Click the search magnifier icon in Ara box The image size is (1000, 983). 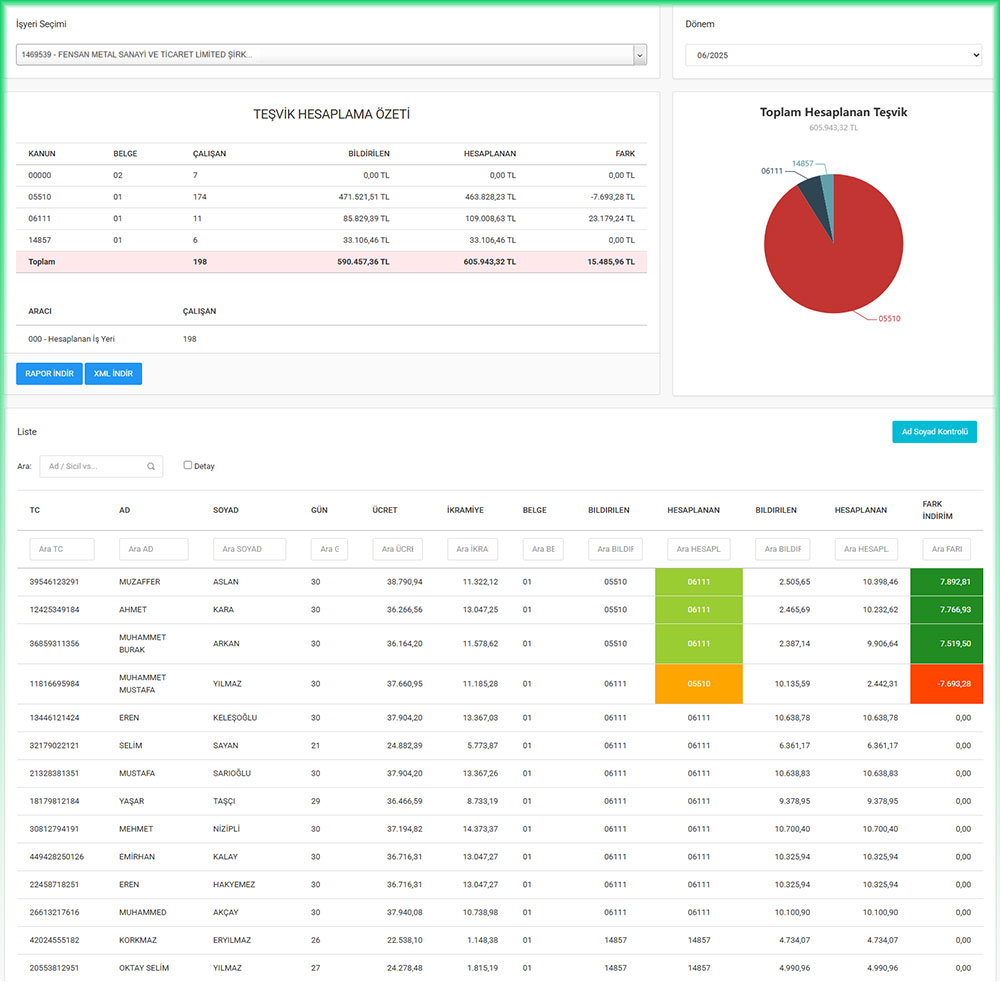tap(151, 466)
